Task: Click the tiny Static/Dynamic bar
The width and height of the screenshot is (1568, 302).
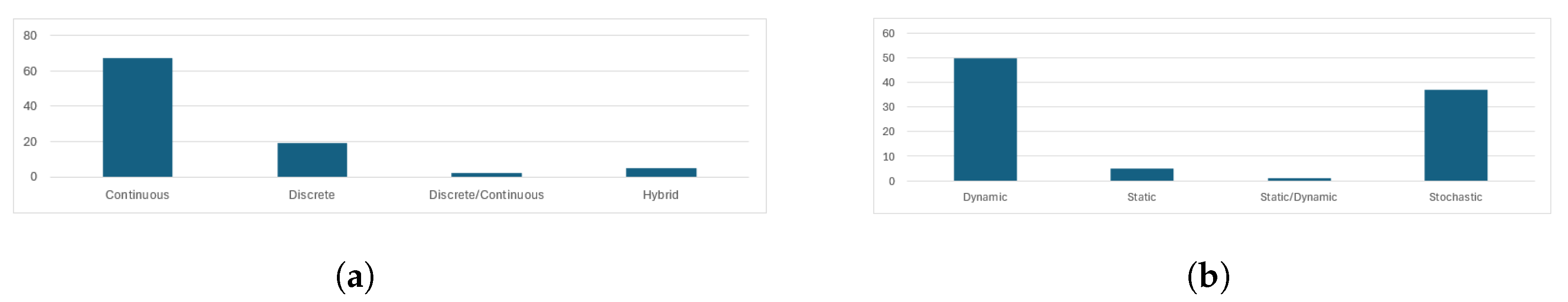Action: point(1299,180)
